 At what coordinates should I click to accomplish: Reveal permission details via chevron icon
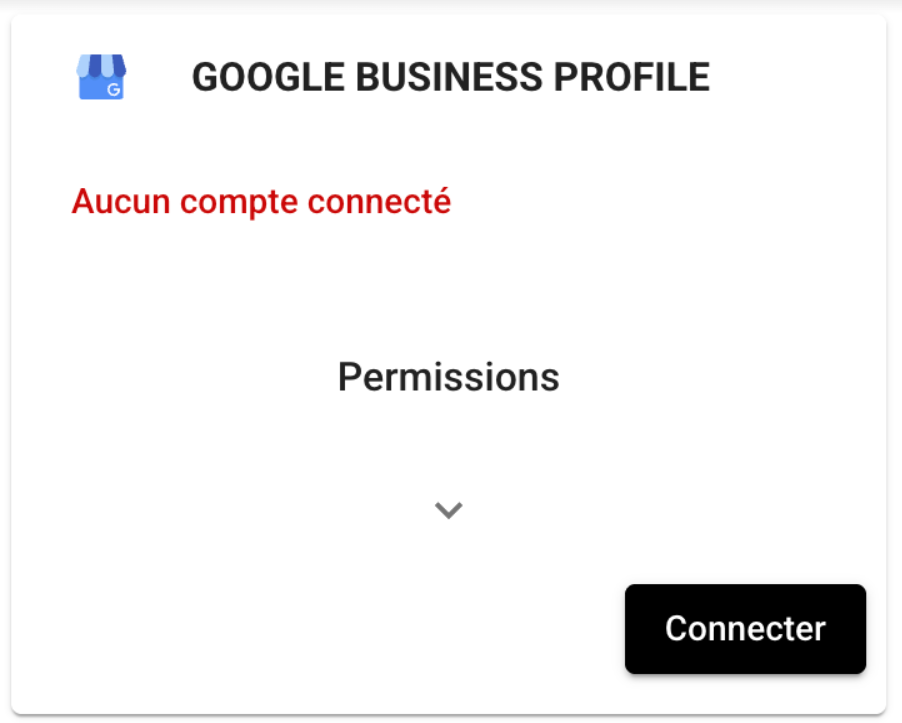coord(449,511)
